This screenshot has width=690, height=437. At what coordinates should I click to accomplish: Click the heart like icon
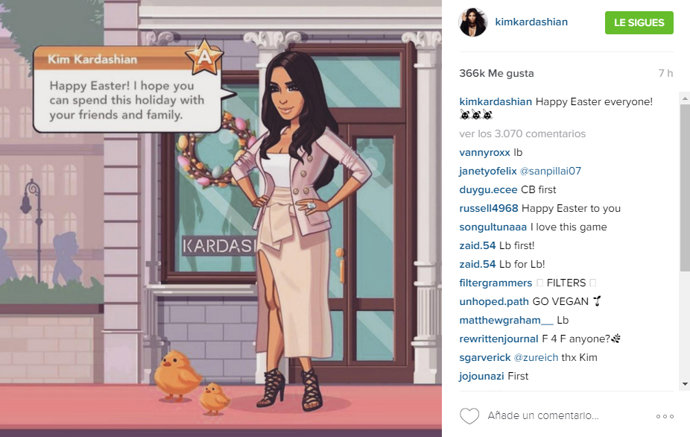[469, 415]
